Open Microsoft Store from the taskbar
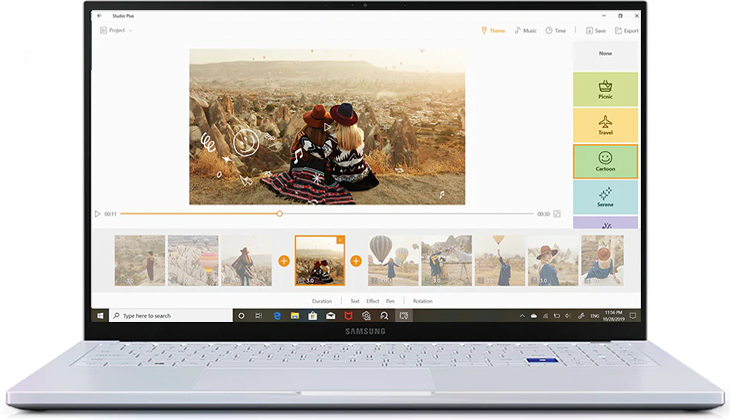The image size is (730, 420). pyautogui.click(x=313, y=316)
